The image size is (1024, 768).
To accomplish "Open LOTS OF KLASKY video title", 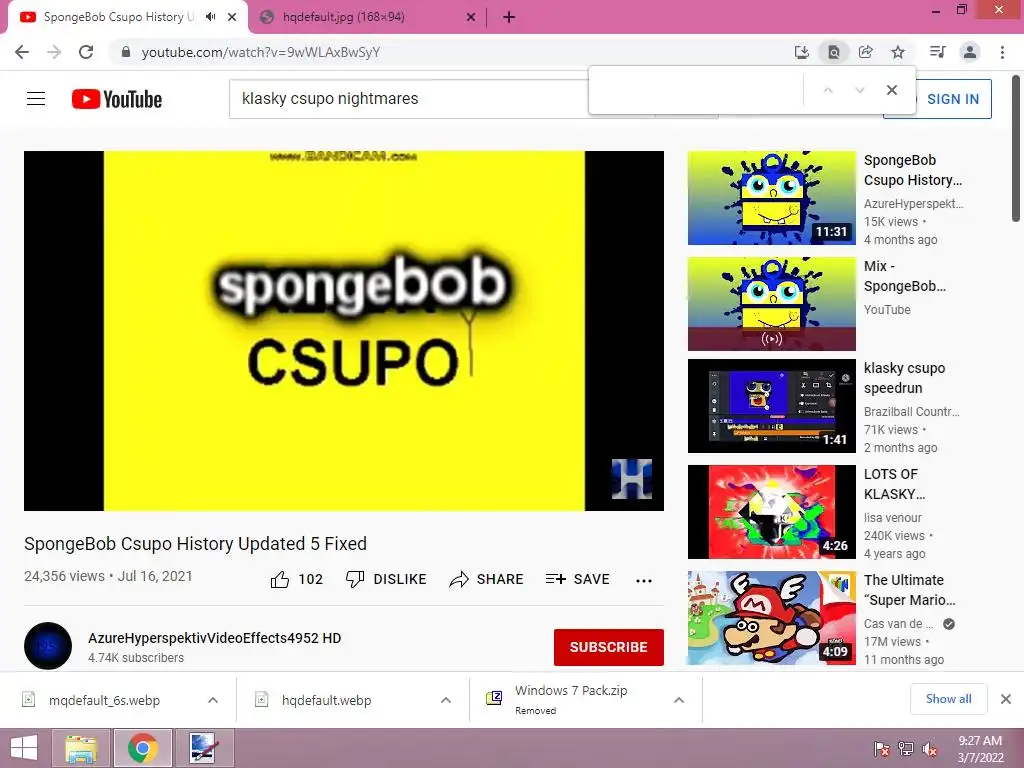I will 895,484.
